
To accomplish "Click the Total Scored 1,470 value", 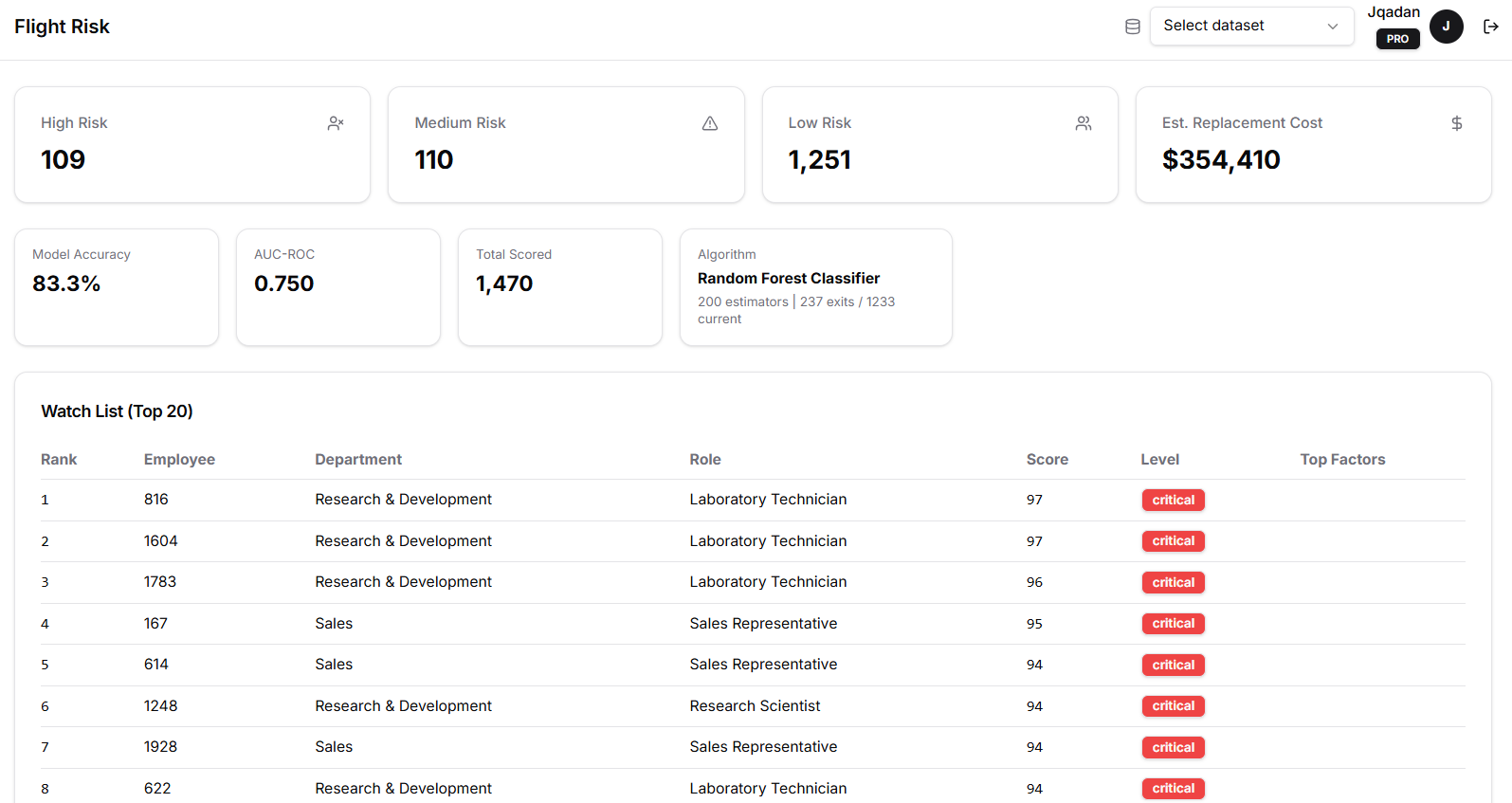I will (x=504, y=283).
